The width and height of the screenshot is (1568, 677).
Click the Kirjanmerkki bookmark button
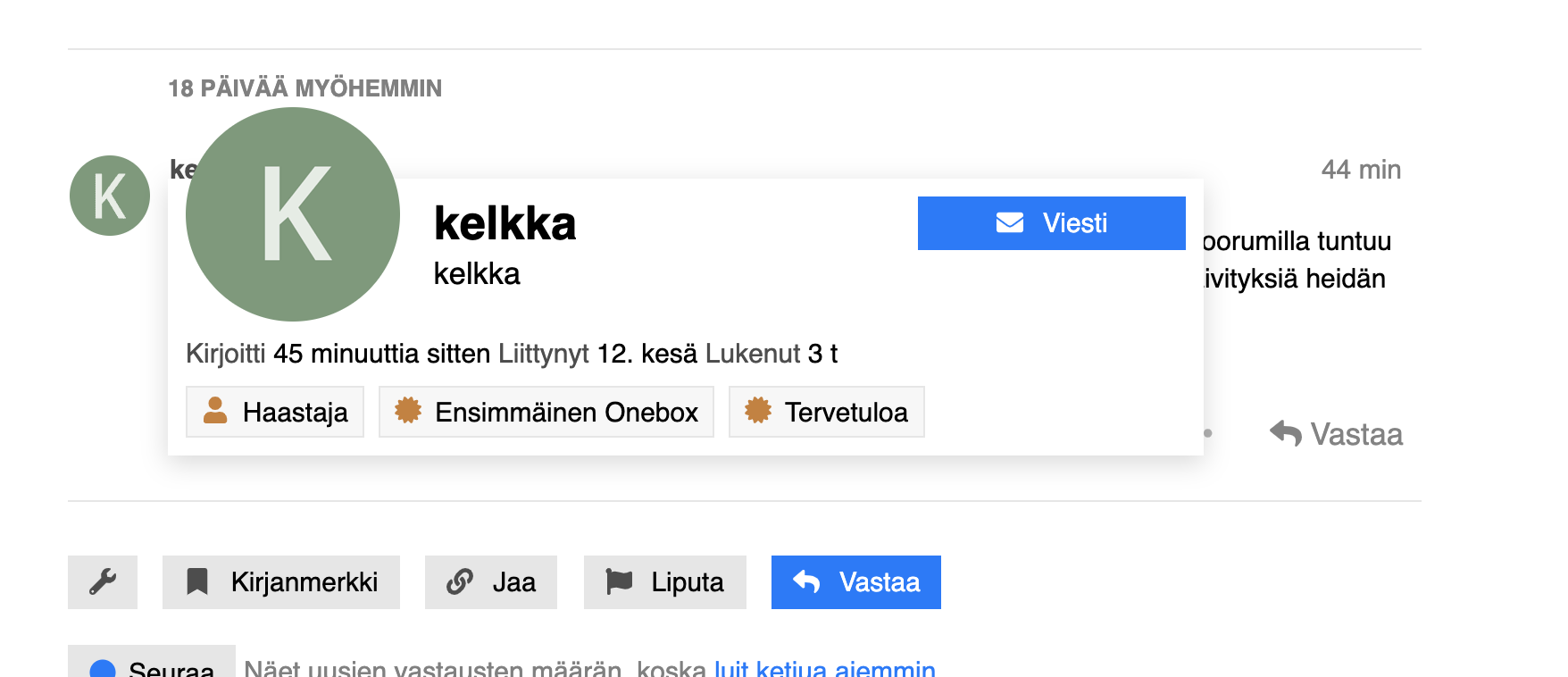[x=281, y=582]
